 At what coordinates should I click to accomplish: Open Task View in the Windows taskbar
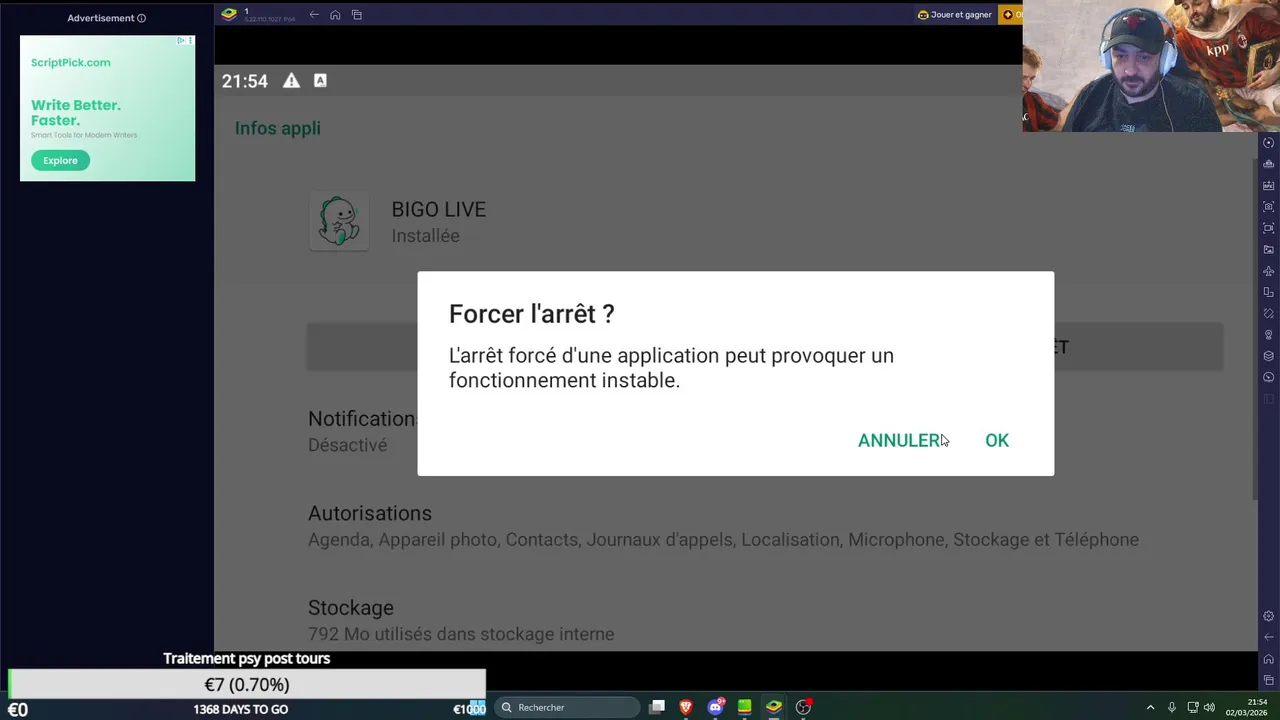[x=657, y=707]
